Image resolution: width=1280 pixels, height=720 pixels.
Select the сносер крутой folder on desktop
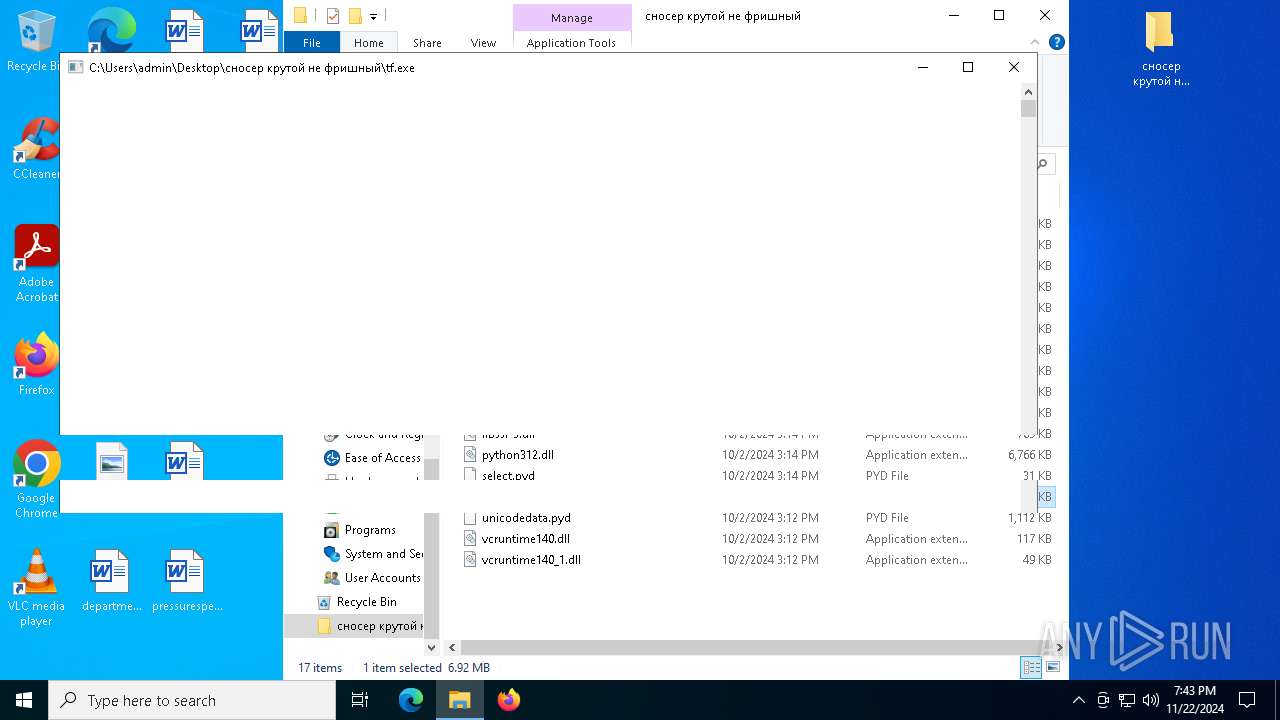pos(1160,50)
